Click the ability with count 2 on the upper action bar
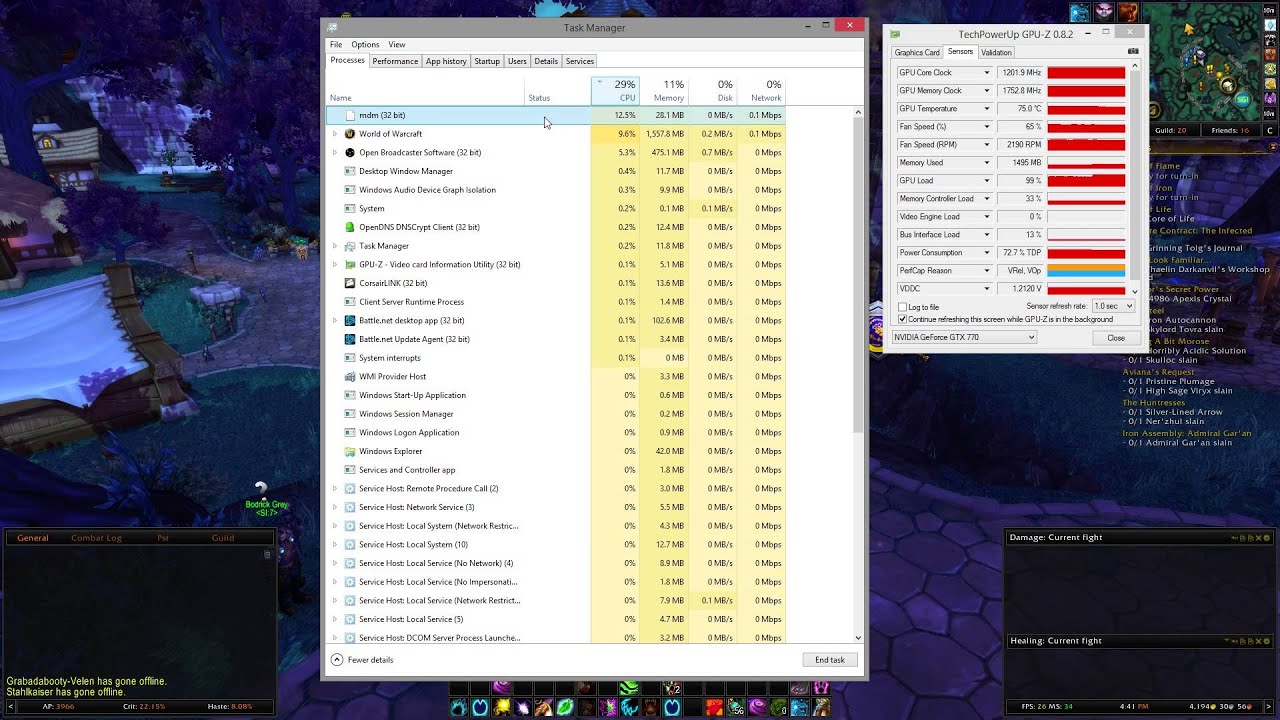The image size is (1280, 720). click(672, 688)
